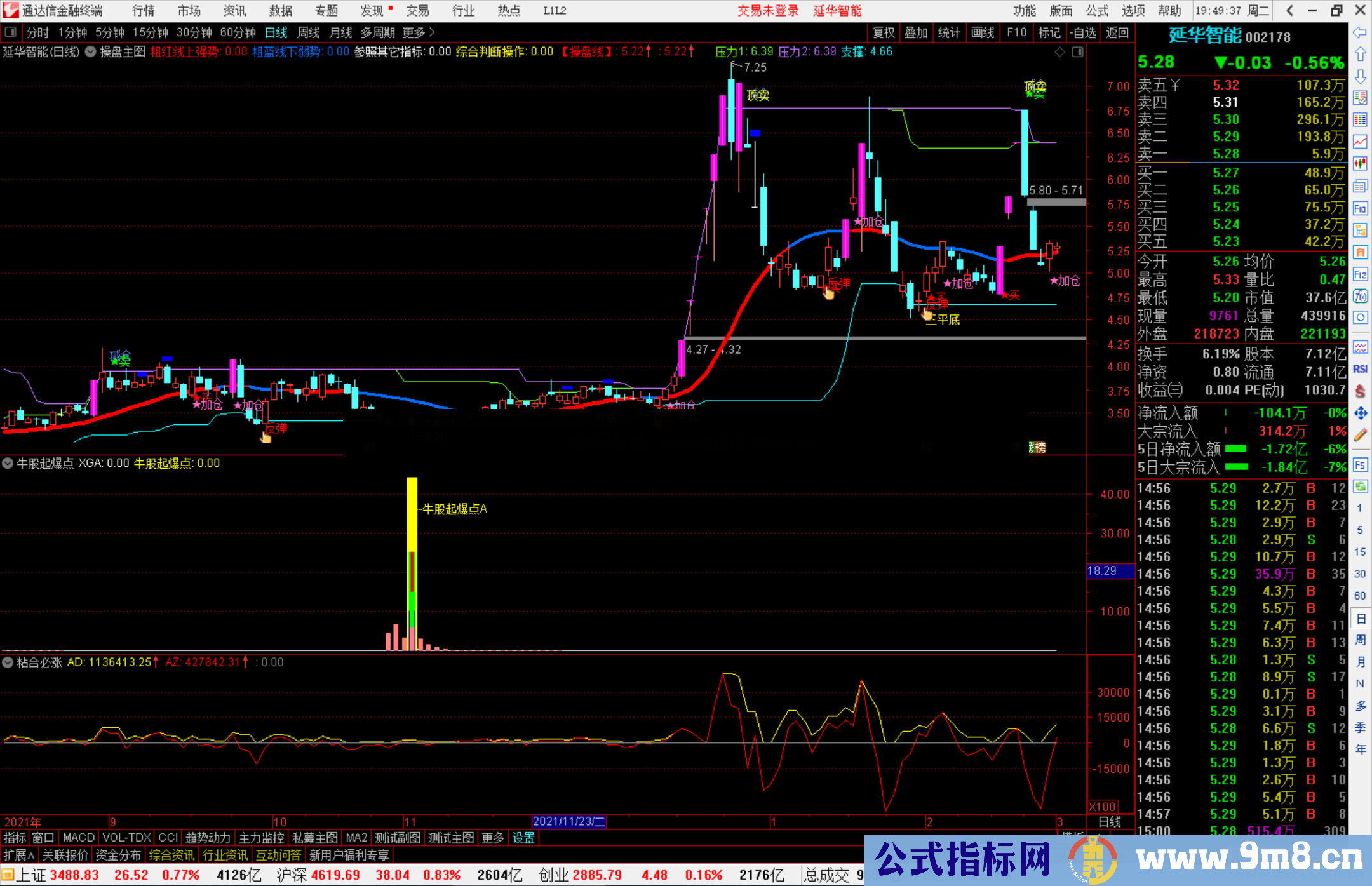Select the pencil drawing tool icon
Viewport: 1372px width, 886px height.
tap(1360, 435)
